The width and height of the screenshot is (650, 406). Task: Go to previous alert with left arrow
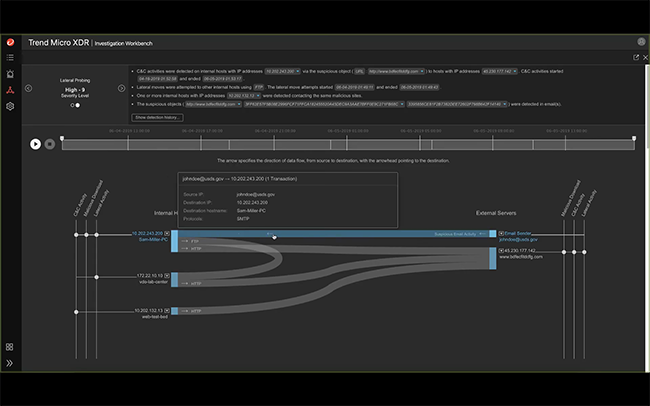coord(28,88)
